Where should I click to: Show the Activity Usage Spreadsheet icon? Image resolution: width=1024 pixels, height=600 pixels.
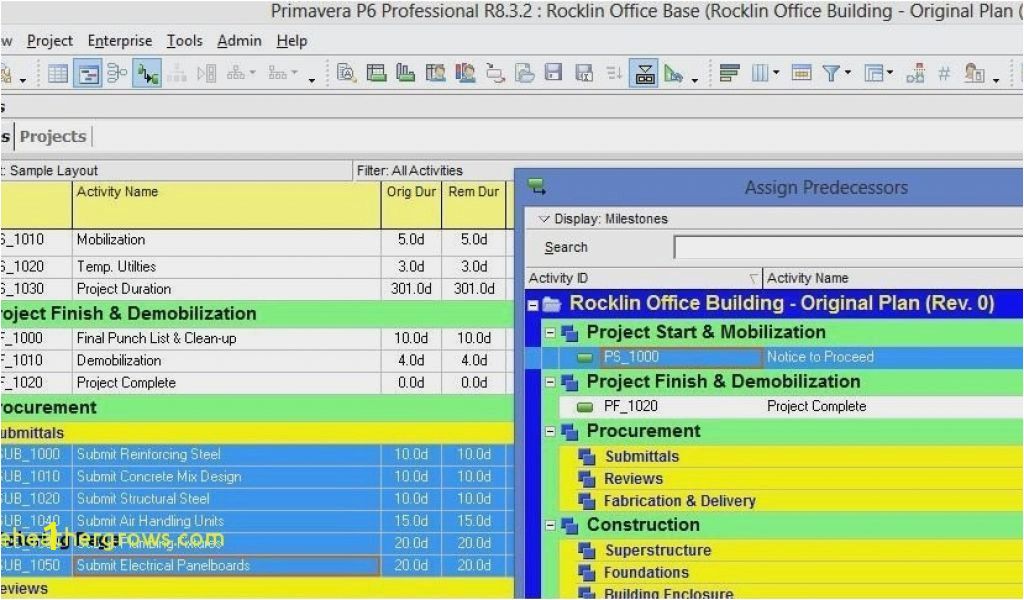376,73
